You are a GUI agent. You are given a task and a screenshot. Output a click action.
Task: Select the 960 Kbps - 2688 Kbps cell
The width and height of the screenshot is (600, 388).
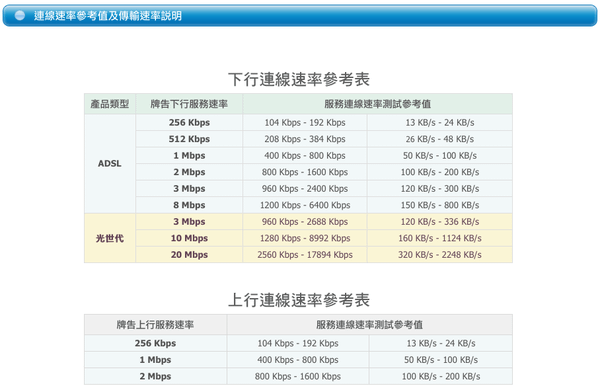pos(305,222)
